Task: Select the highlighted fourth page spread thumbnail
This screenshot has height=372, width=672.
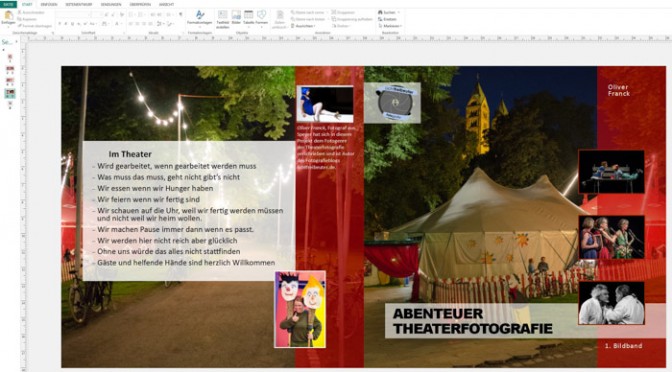Action: [x=10, y=93]
